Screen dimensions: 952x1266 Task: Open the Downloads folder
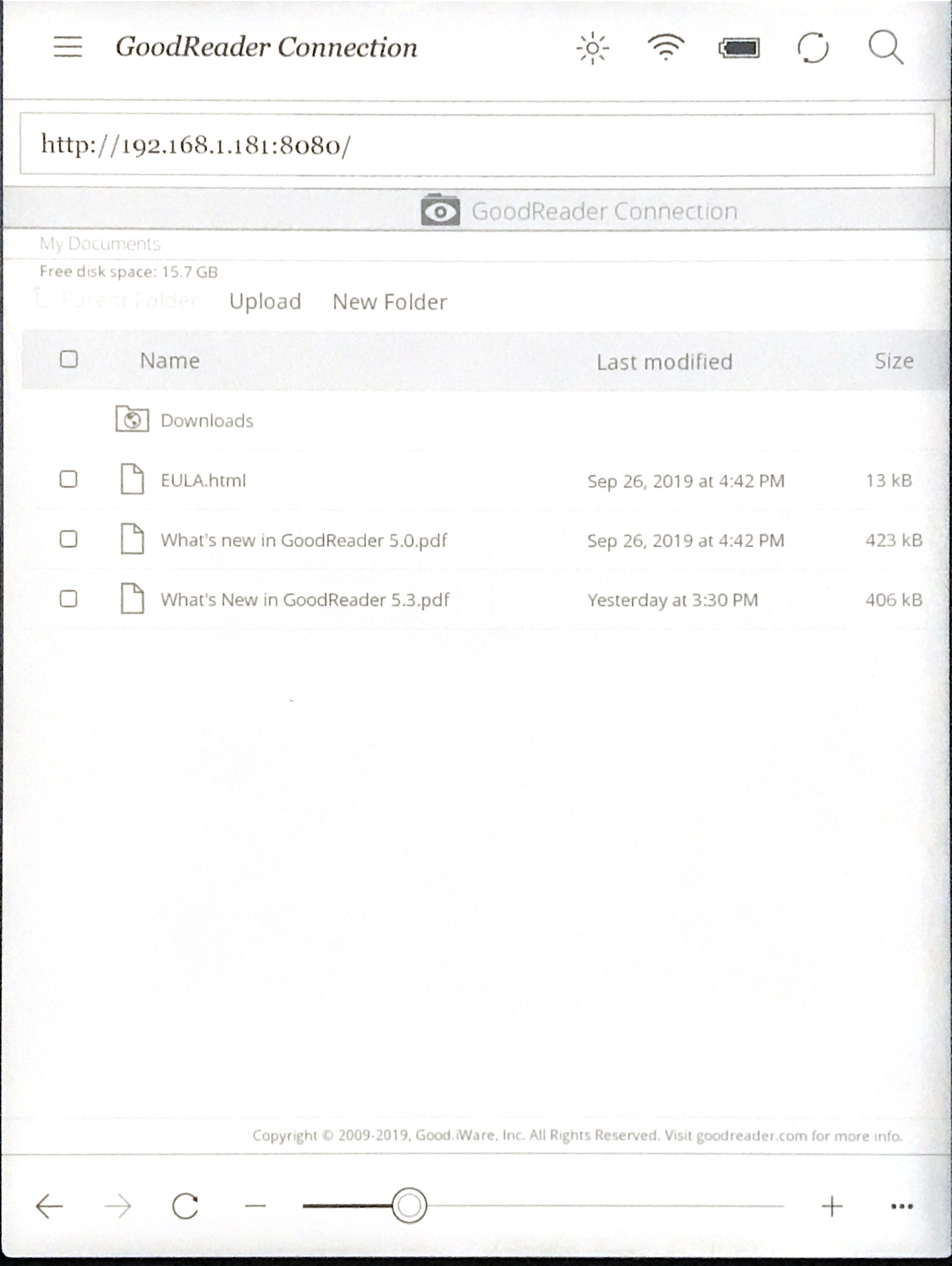(x=207, y=420)
